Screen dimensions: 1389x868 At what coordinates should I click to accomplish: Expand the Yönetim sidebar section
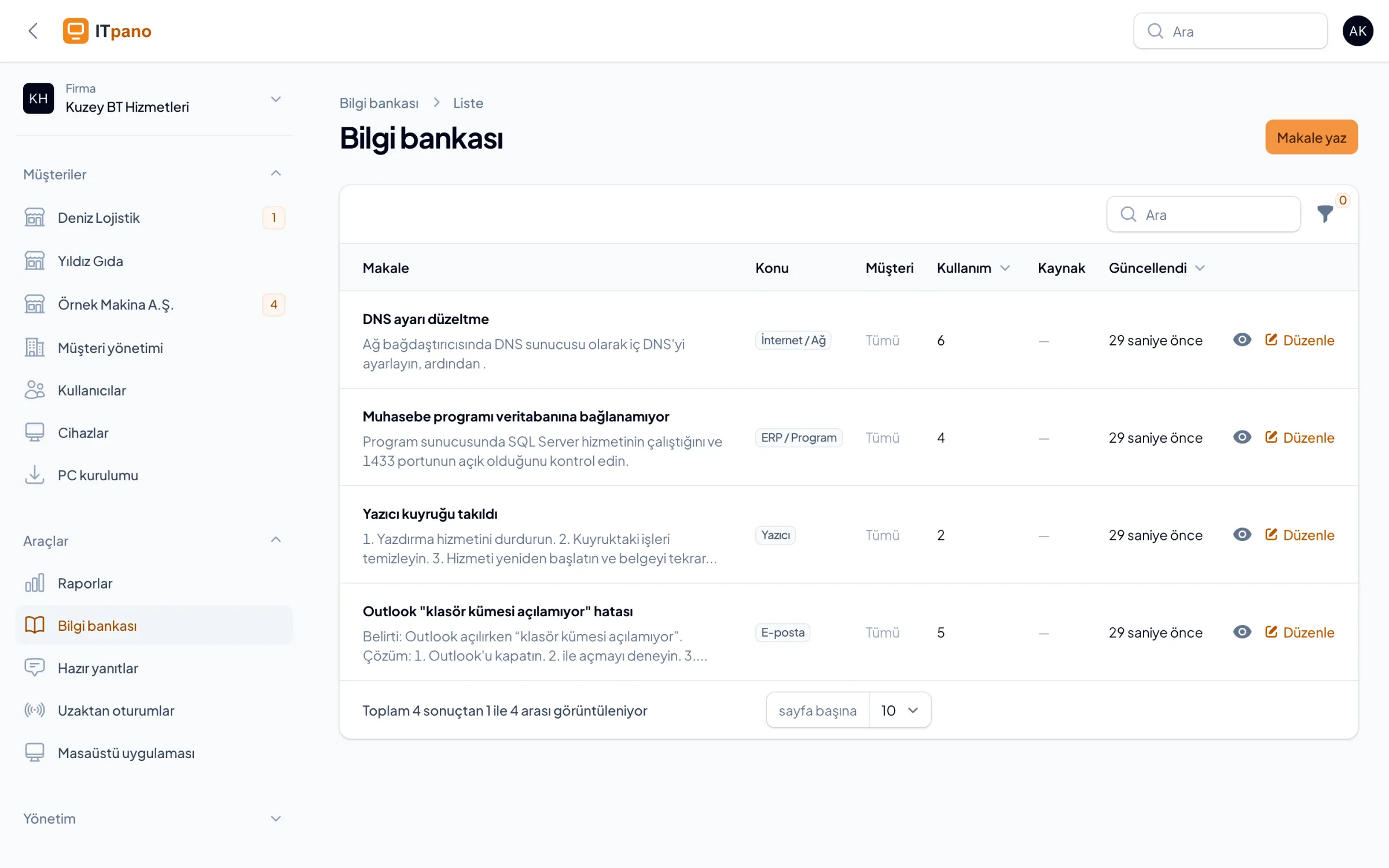pos(275,818)
